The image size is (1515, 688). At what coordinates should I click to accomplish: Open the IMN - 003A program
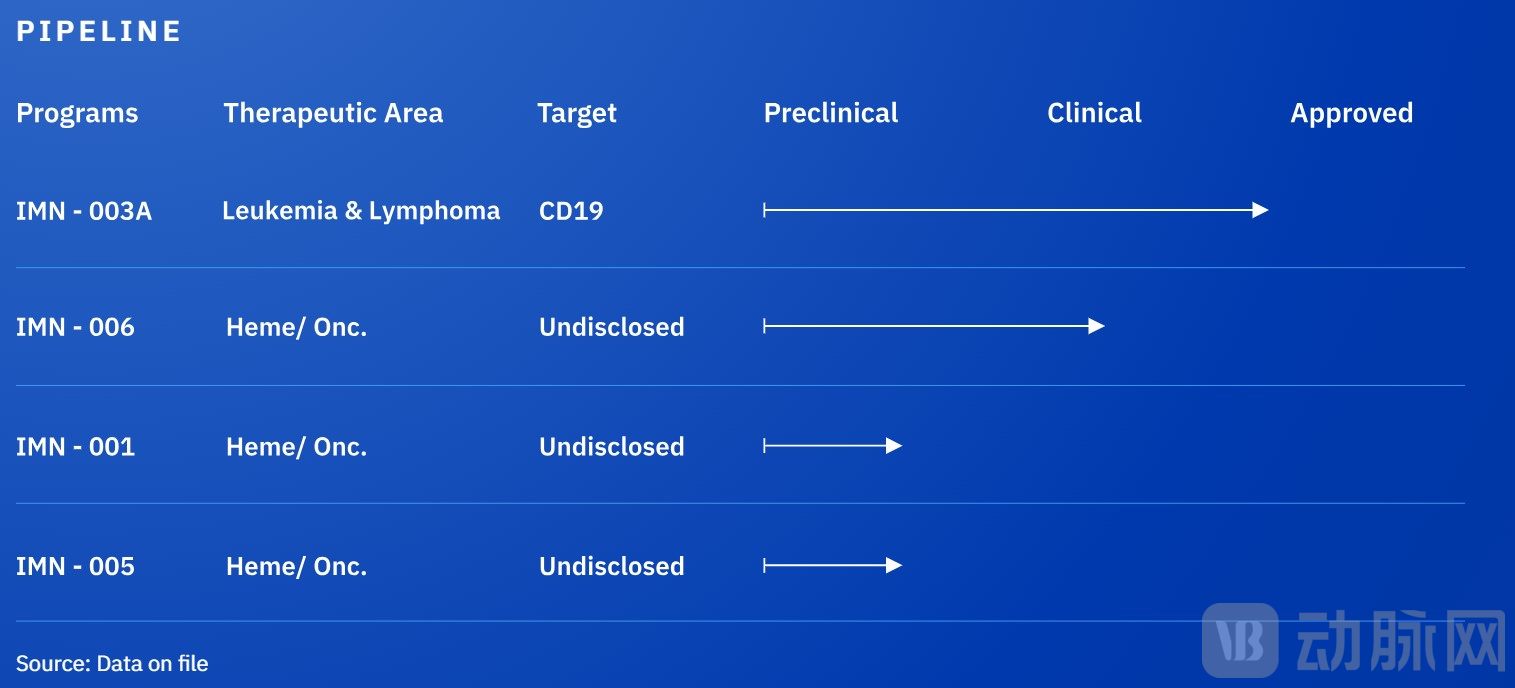84,211
